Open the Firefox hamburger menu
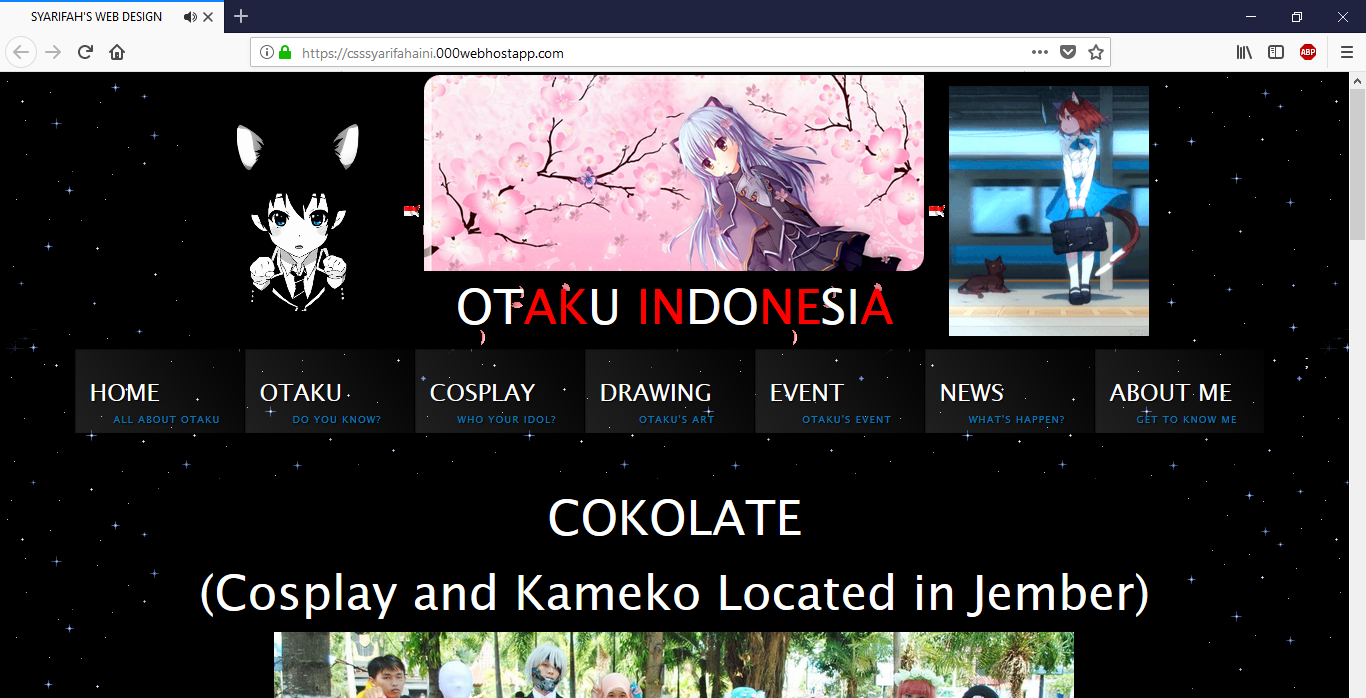The width and height of the screenshot is (1366, 698). (x=1347, y=52)
